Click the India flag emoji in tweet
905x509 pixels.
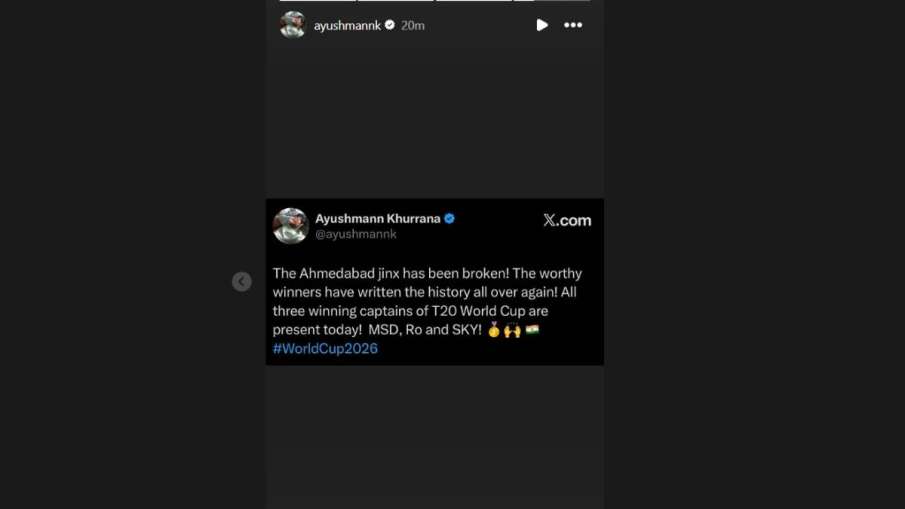pos(532,330)
